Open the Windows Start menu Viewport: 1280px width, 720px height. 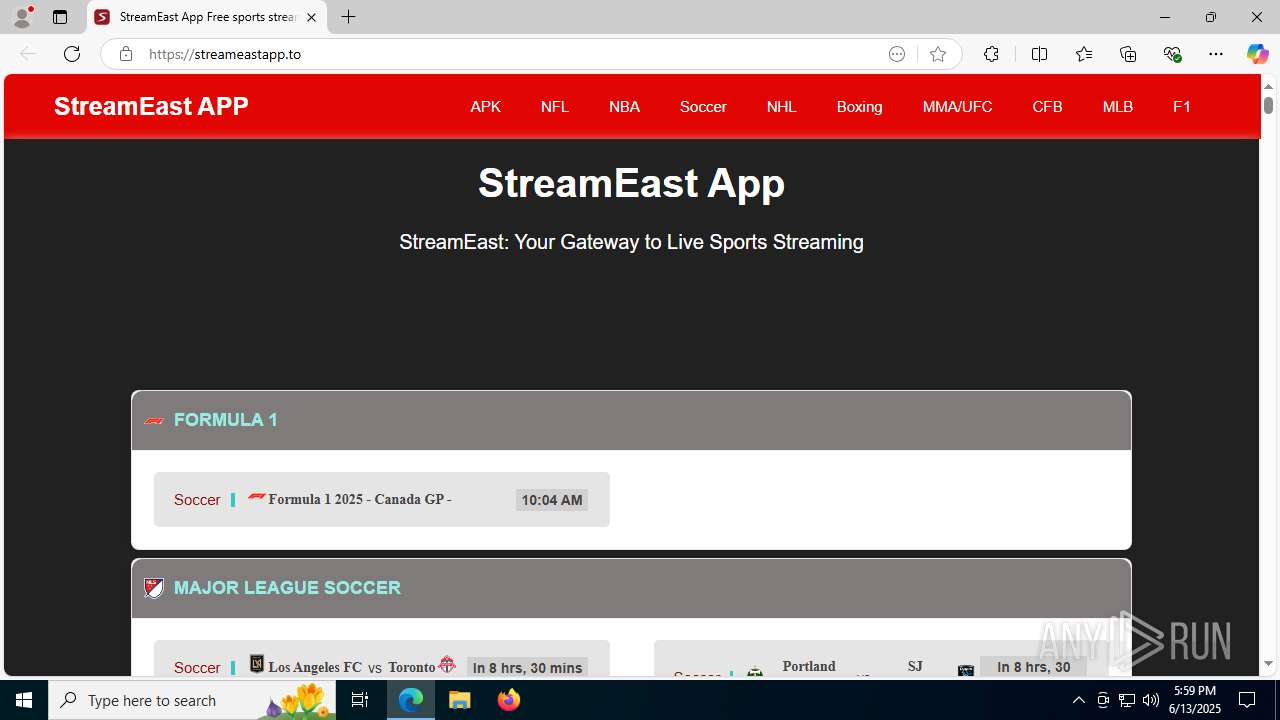click(x=24, y=700)
